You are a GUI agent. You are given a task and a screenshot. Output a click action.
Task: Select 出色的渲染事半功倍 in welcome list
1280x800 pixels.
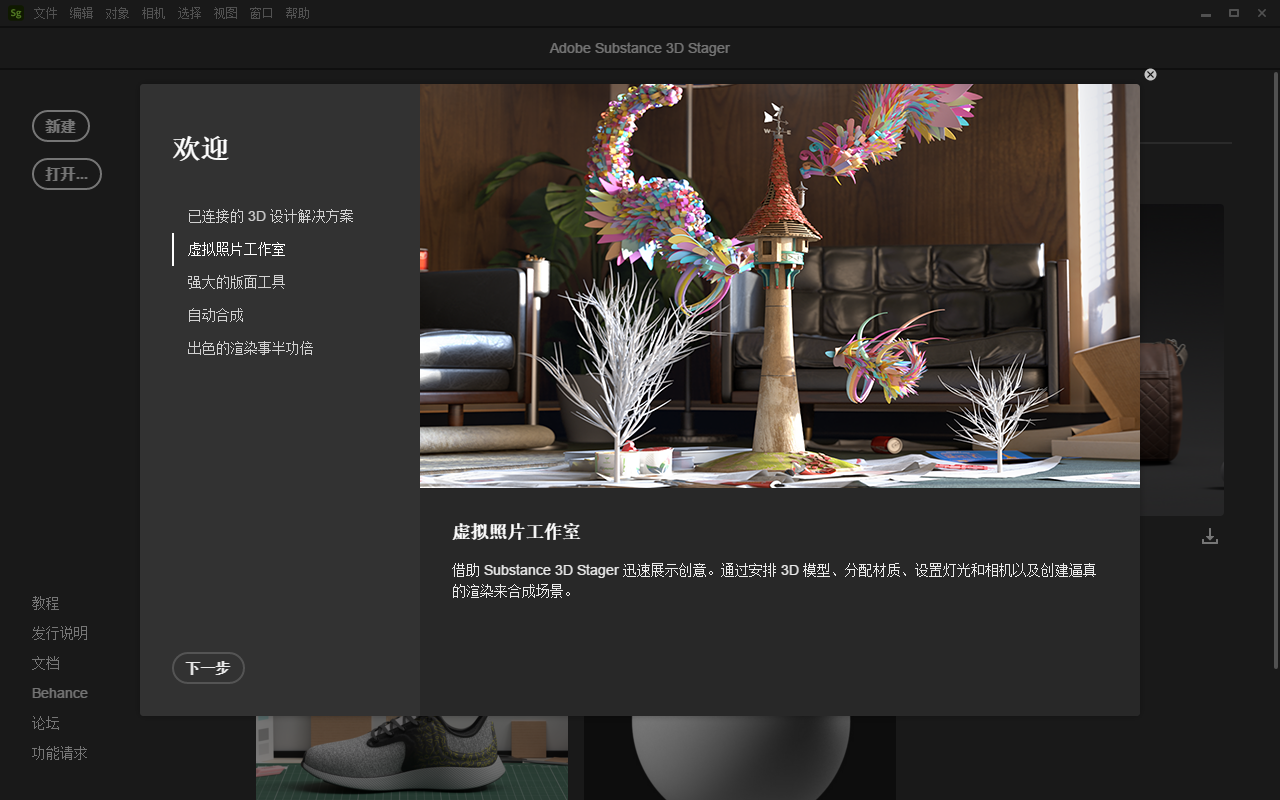click(x=250, y=348)
